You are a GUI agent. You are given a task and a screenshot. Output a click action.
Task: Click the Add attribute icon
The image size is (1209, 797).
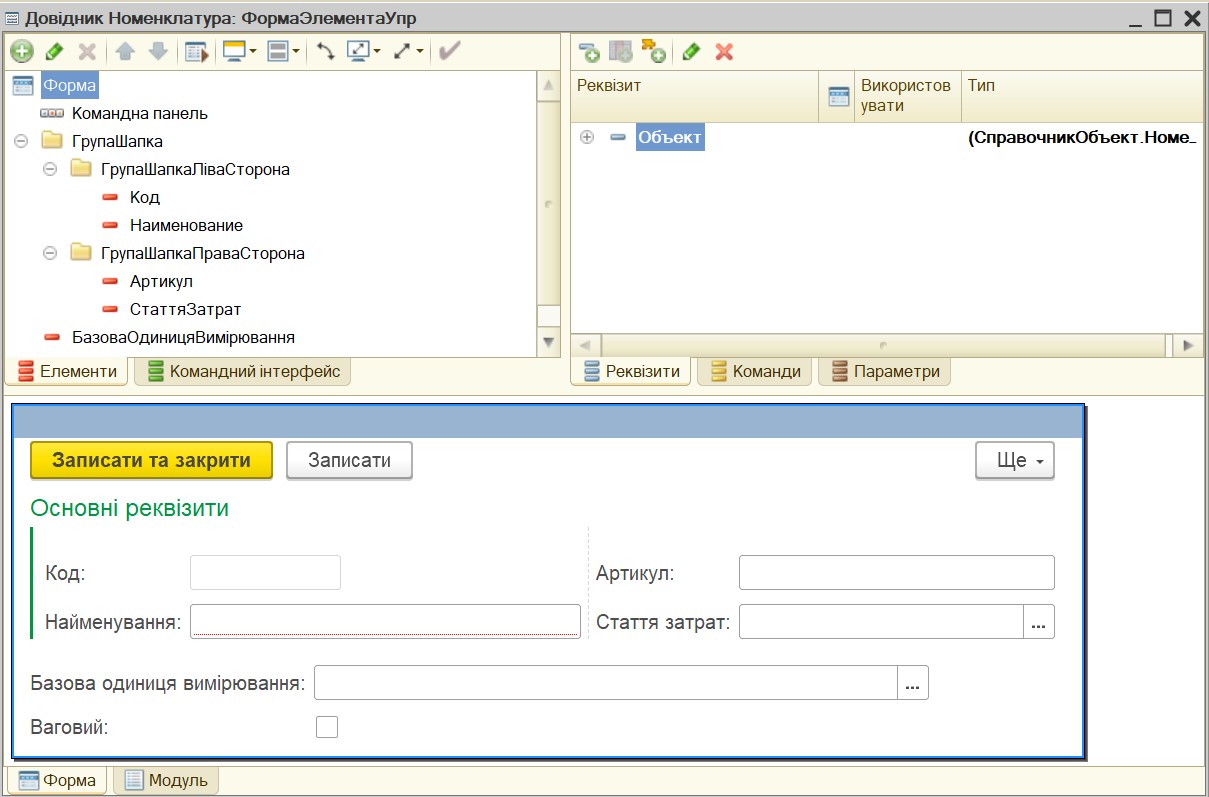coord(589,52)
